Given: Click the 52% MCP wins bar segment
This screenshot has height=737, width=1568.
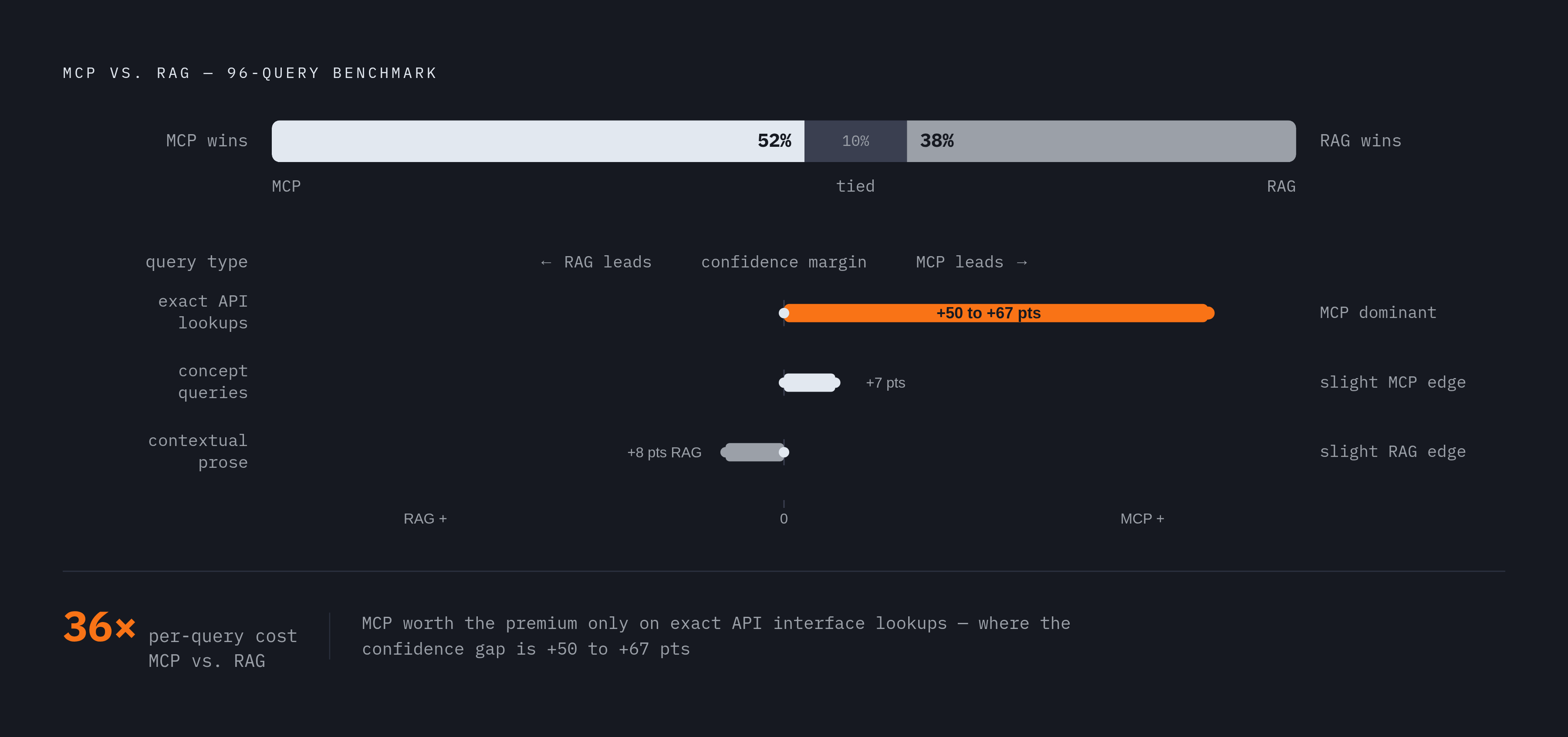Looking at the screenshot, I should 538,141.
